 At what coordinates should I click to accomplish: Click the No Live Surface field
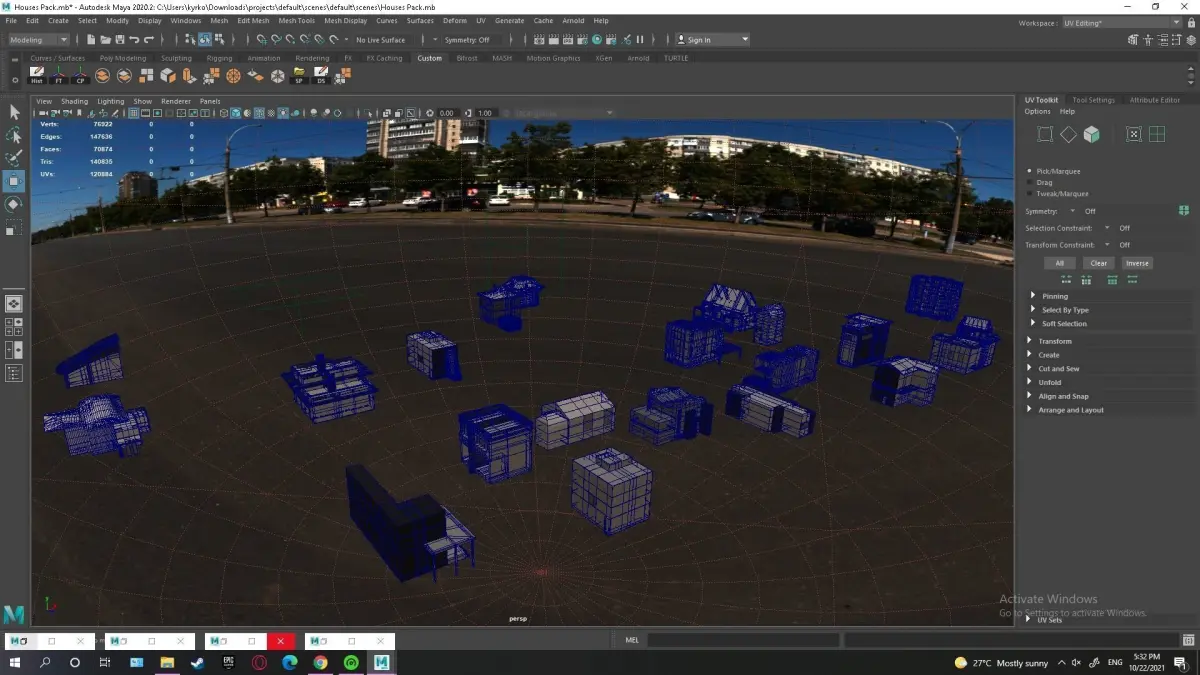pyautogui.click(x=381, y=40)
